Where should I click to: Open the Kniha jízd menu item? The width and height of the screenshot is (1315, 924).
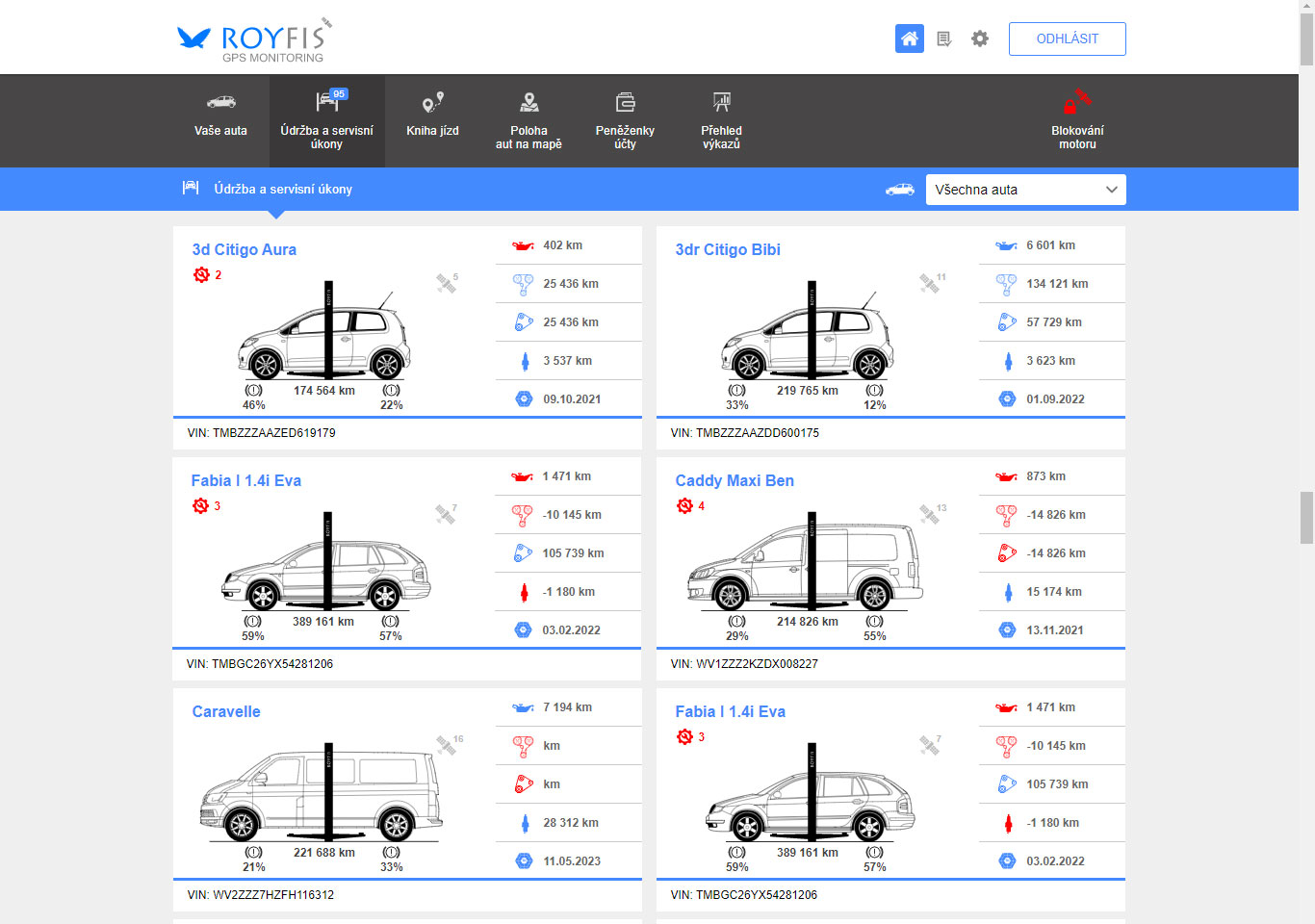tap(433, 121)
